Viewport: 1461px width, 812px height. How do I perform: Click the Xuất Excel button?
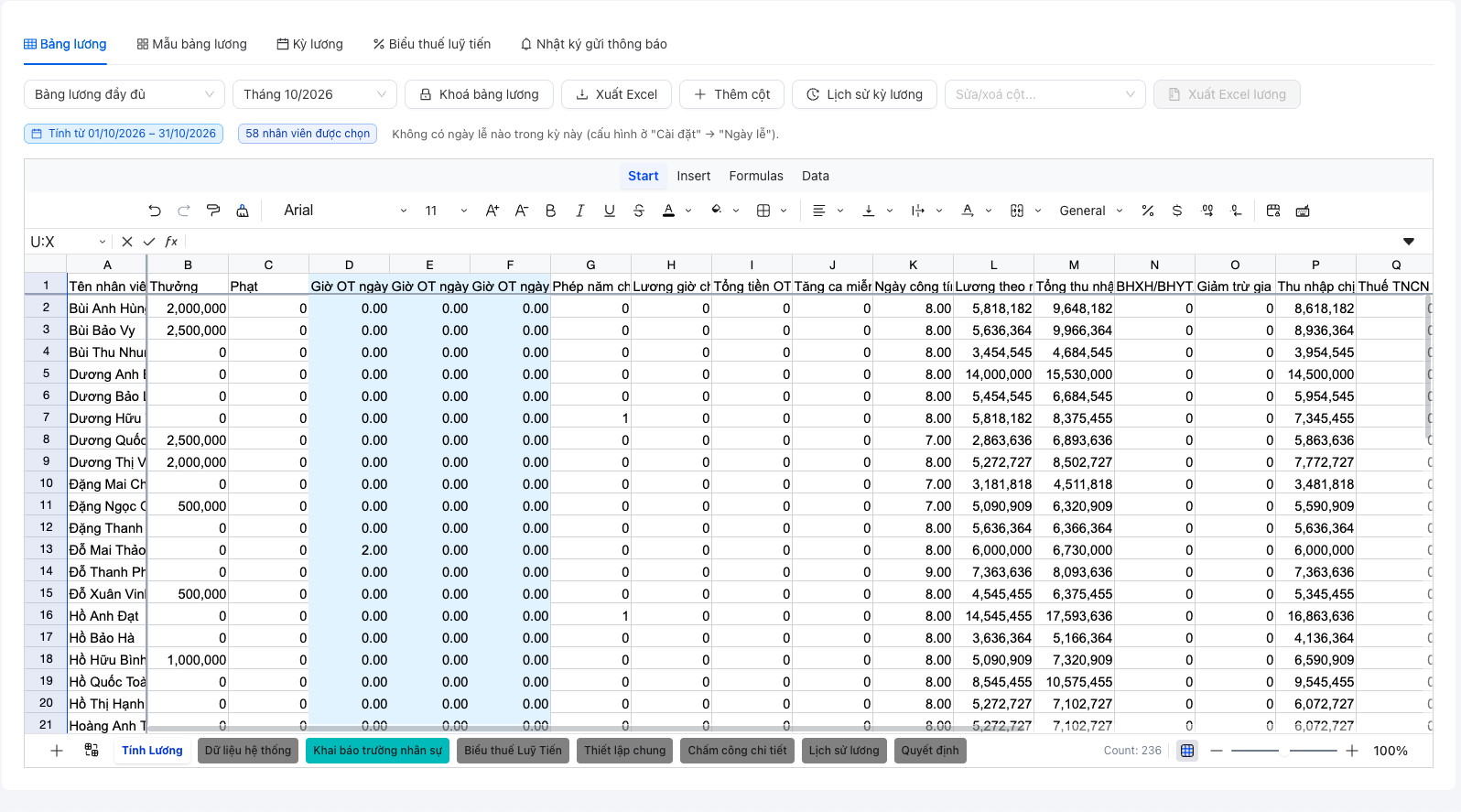[616, 94]
